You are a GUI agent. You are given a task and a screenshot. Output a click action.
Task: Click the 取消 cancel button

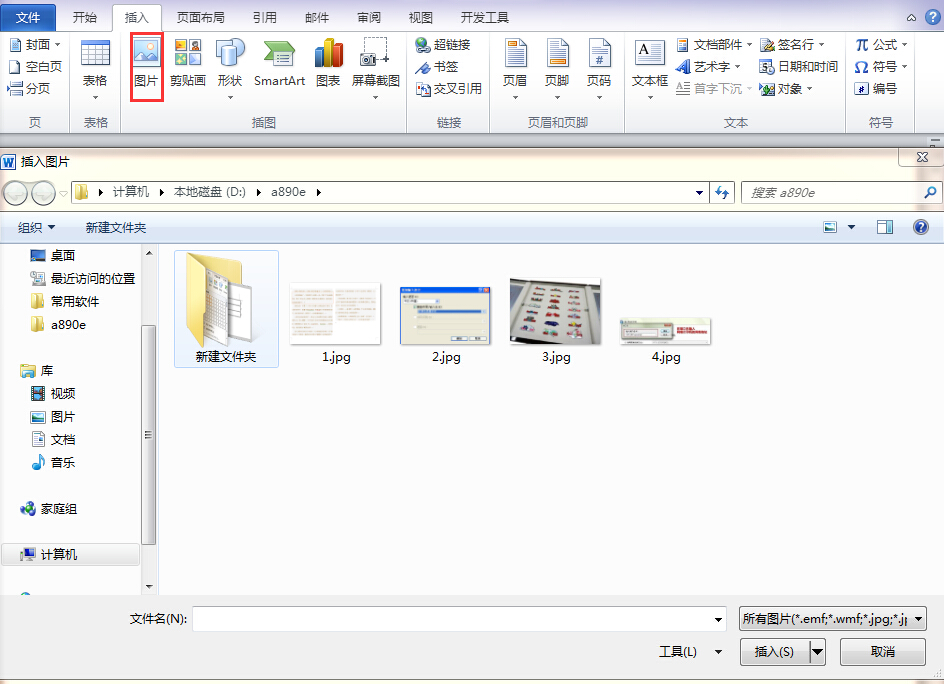click(883, 651)
